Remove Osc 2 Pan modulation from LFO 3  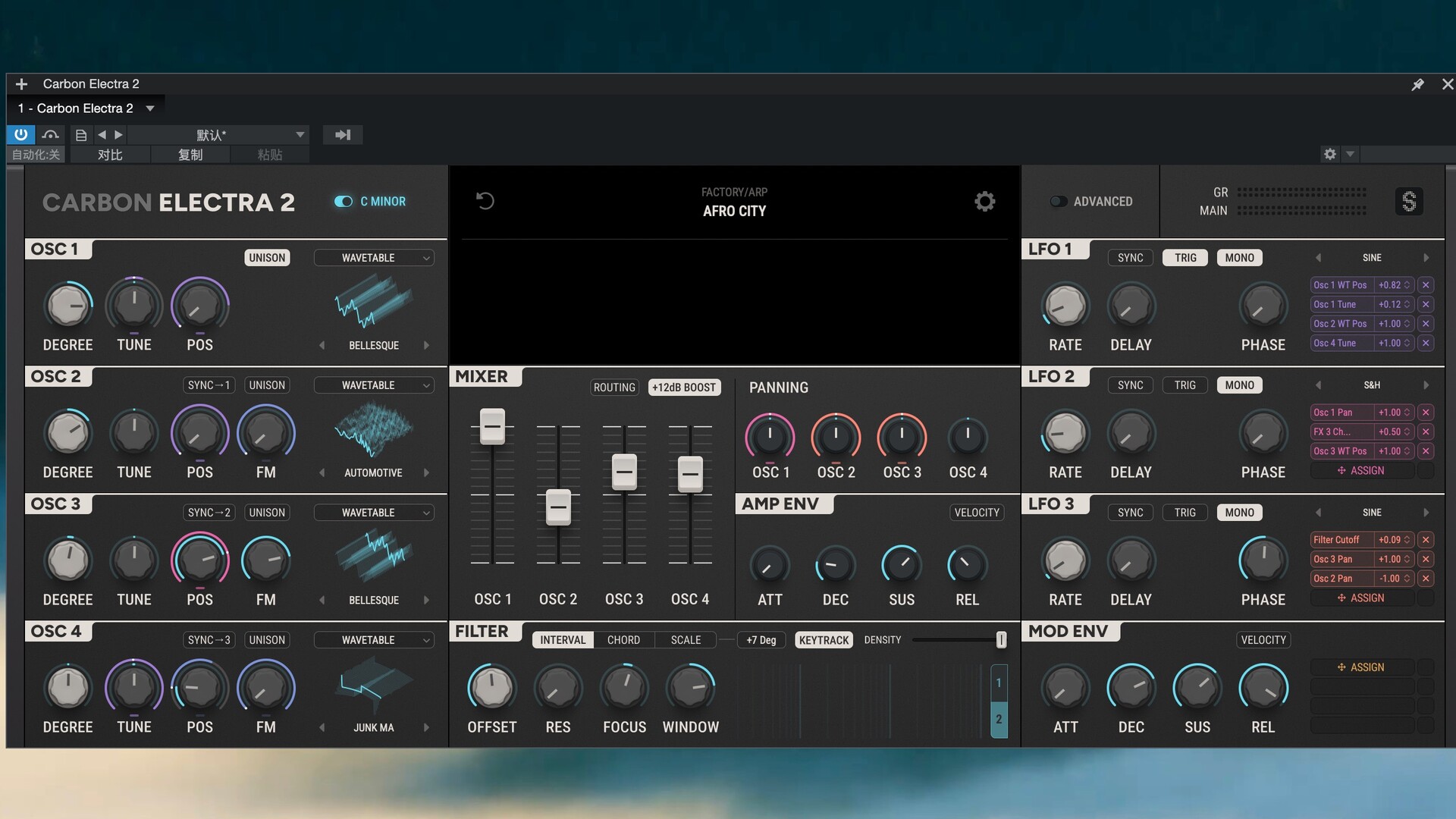[x=1426, y=579]
